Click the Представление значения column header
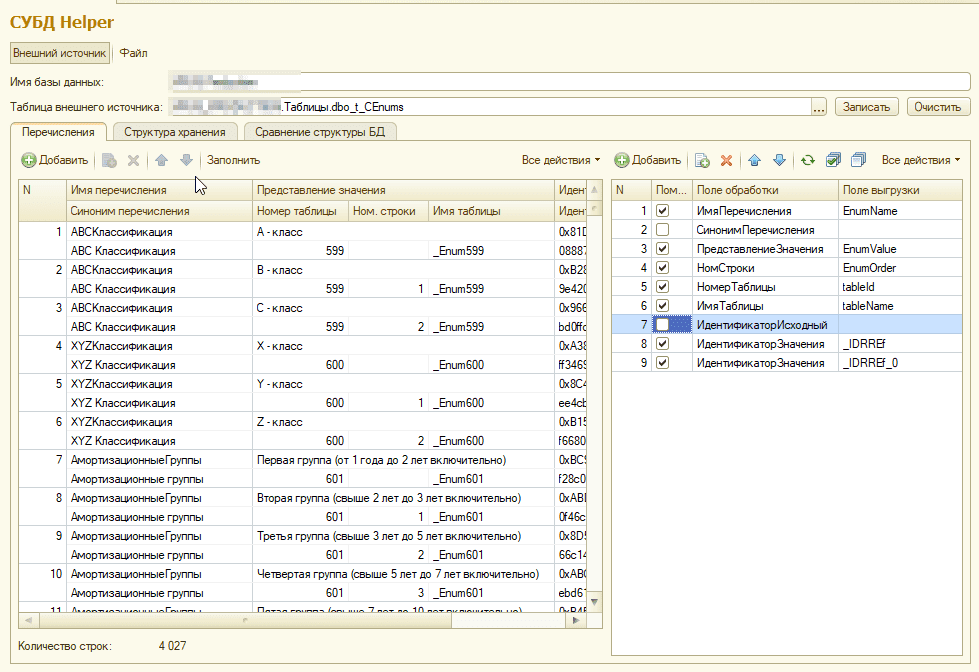The width and height of the screenshot is (979, 672). (x=403, y=190)
